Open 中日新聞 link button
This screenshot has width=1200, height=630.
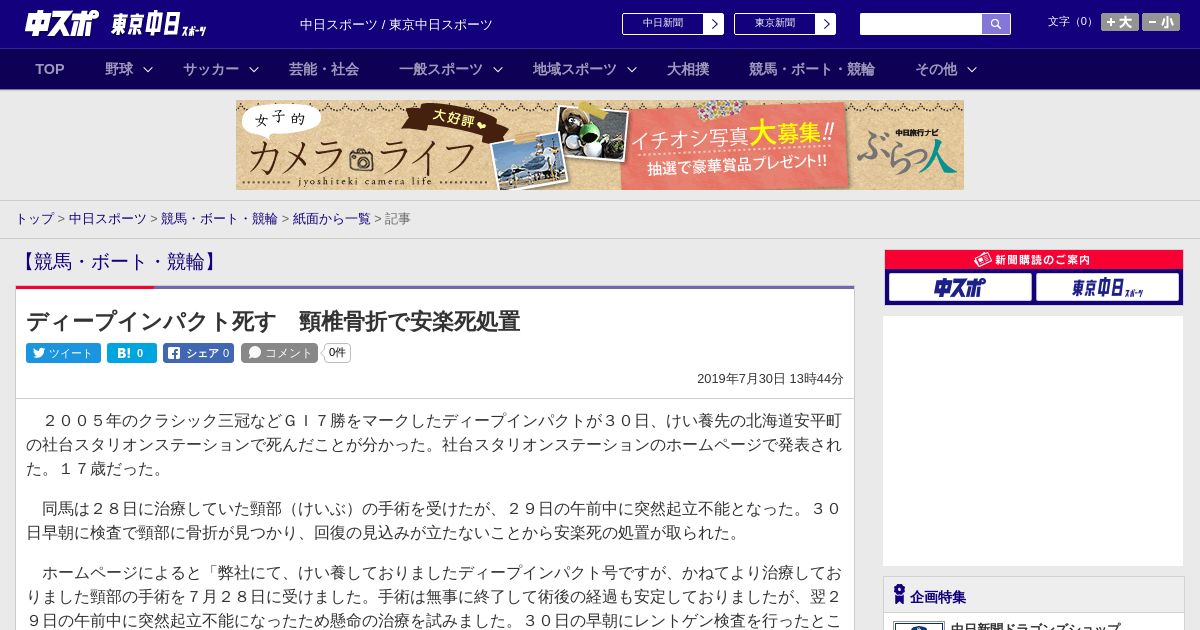(x=673, y=24)
